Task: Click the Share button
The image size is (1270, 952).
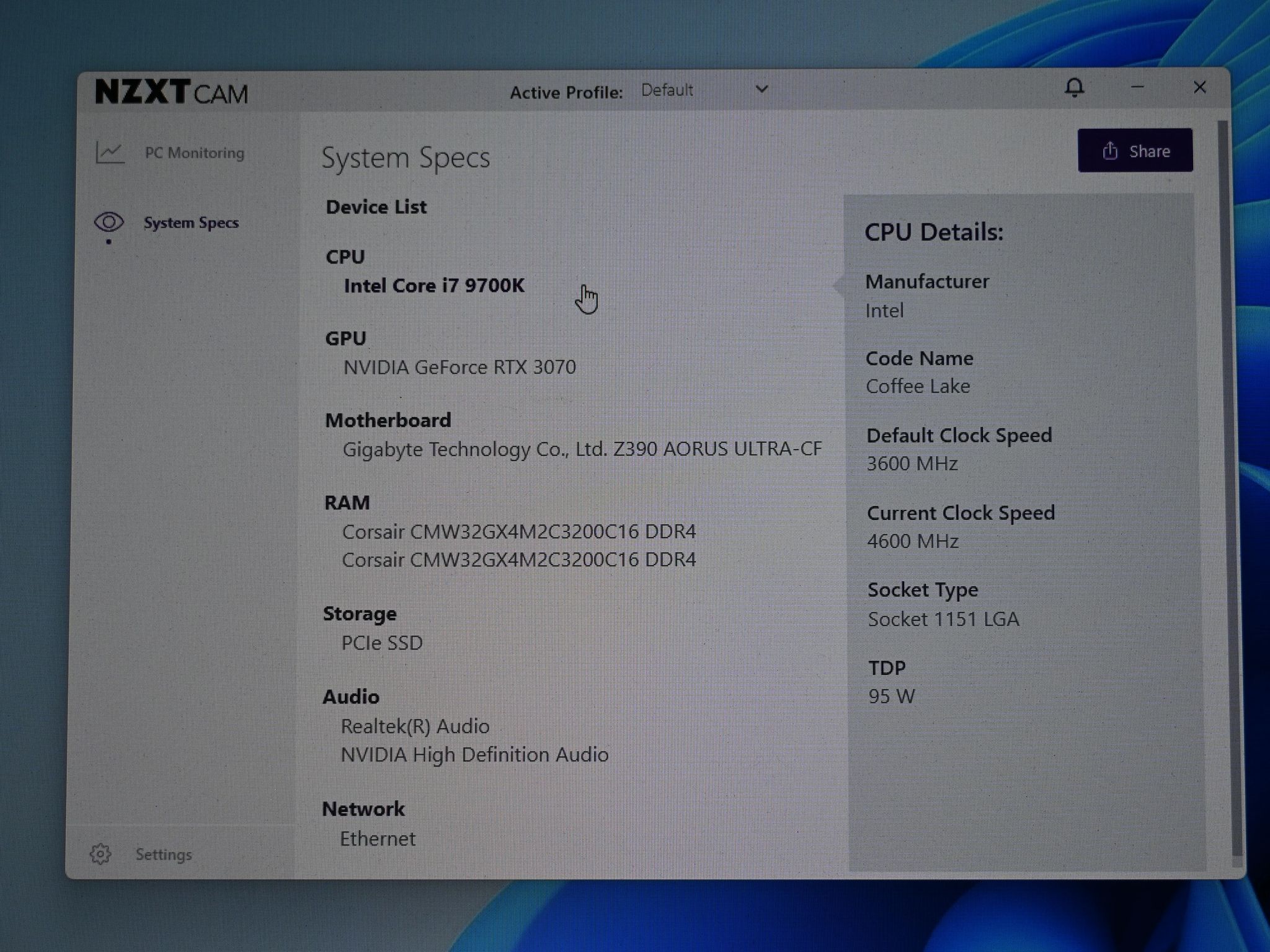Action: (1135, 151)
